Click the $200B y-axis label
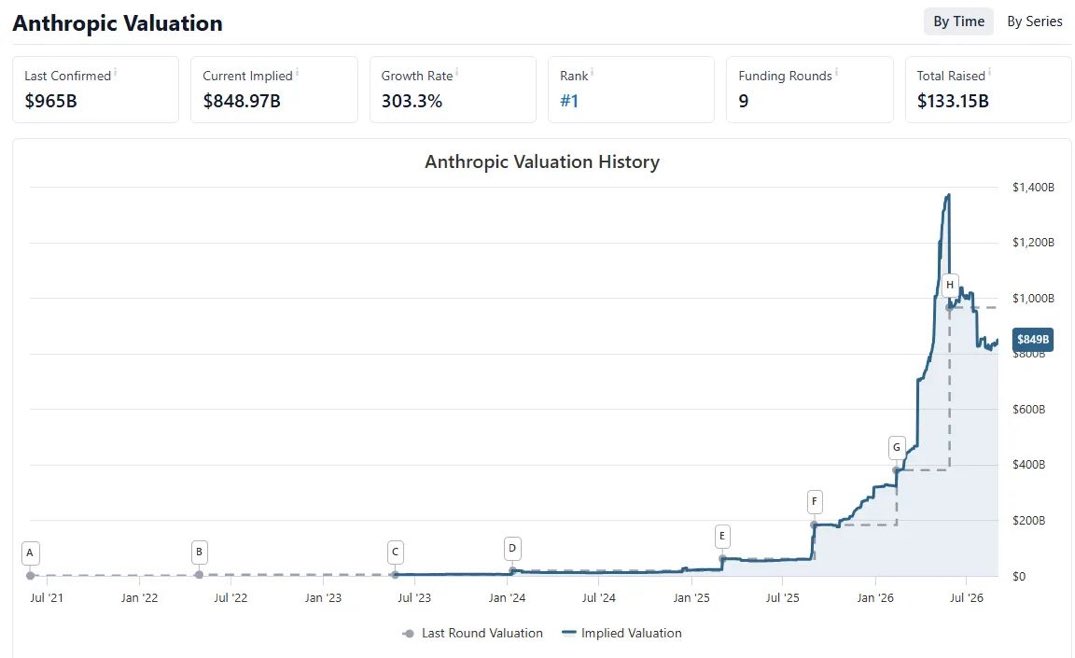Screen dimensions: 1075x658 click(x=1028, y=520)
